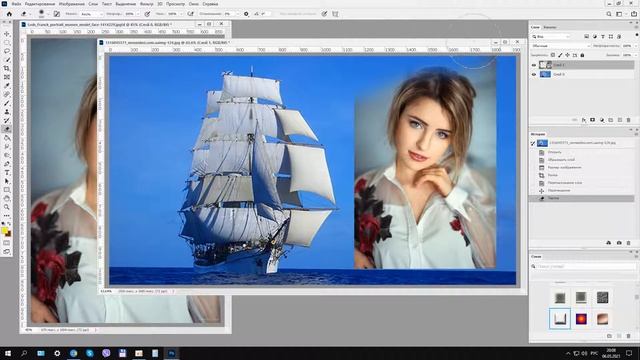This screenshot has height=360, width=640.
Task: Open the Просмотр menu
Action: coord(176,4)
